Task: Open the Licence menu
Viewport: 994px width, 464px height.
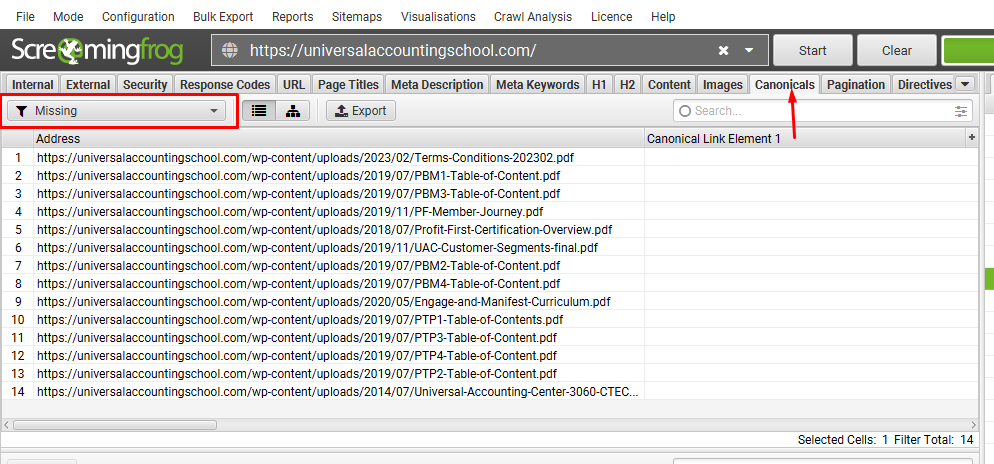Action: click(x=611, y=17)
